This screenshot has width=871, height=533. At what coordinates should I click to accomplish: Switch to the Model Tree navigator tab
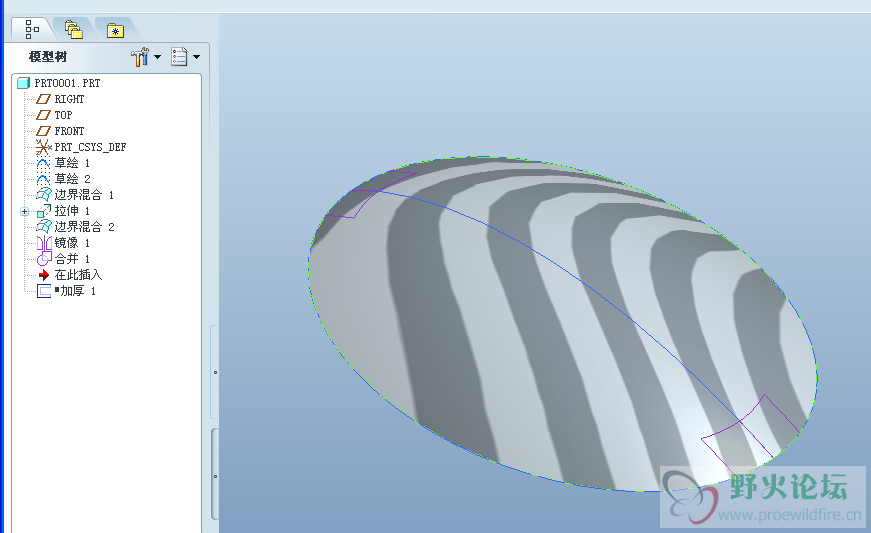click(32, 29)
